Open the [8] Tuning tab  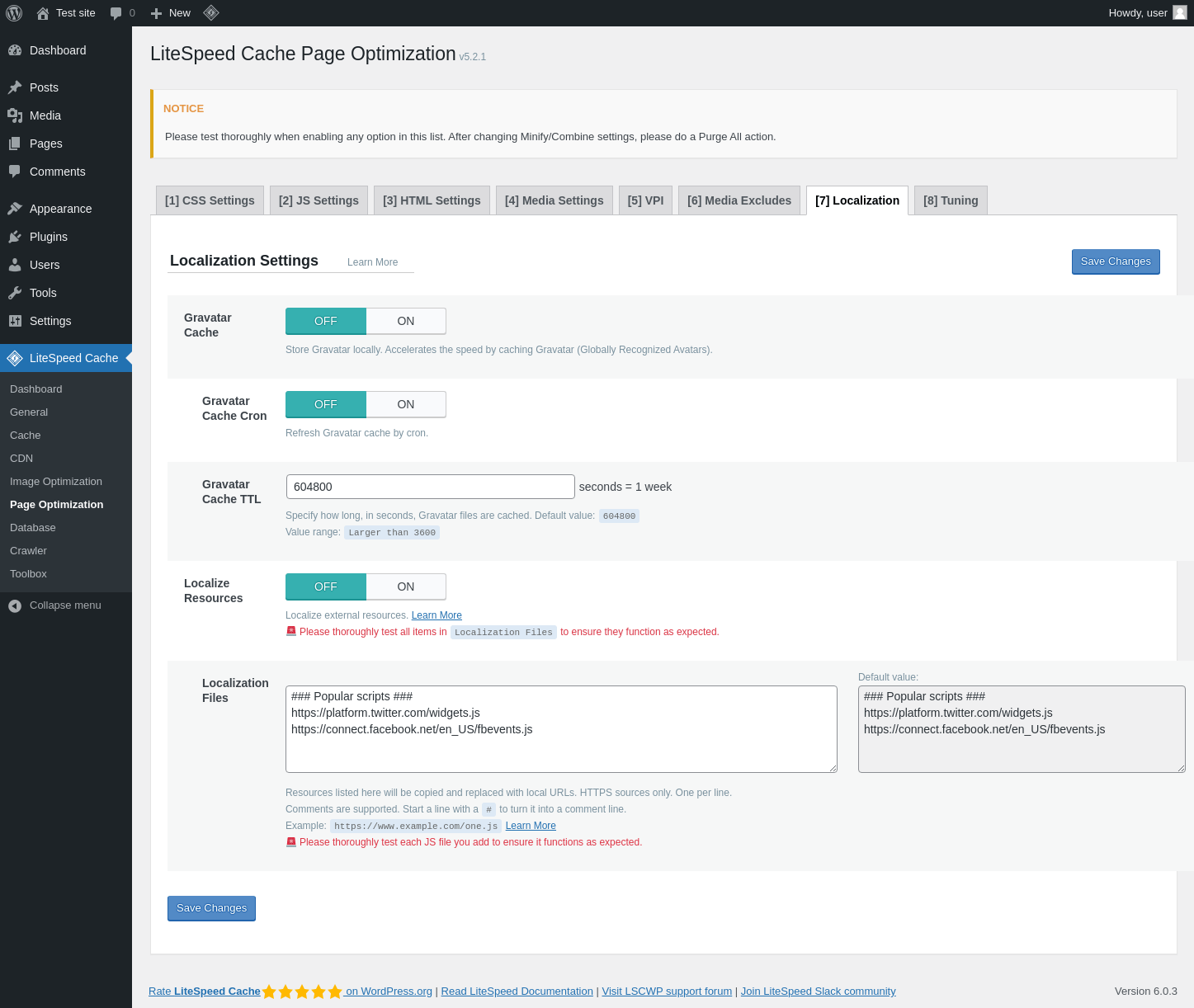[x=950, y=200]
